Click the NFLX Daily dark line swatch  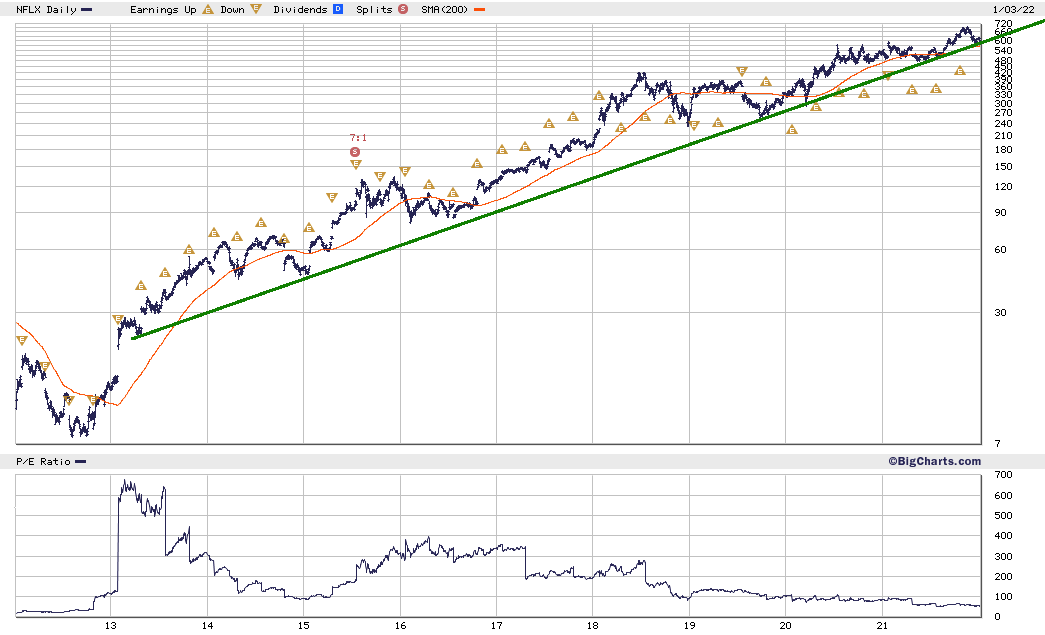click(x=86, y=10)
